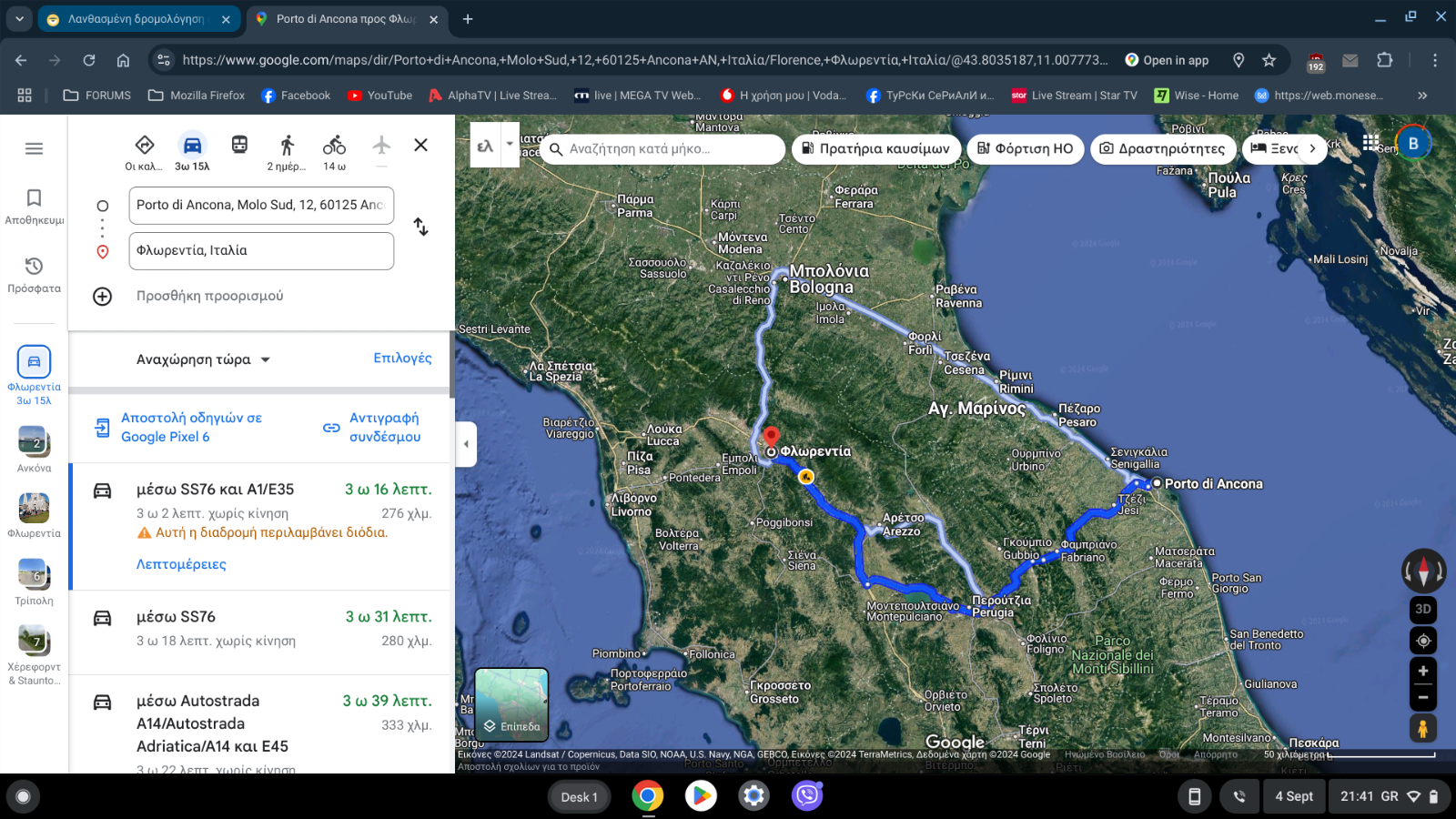Edit the Φλωρεντία destination field
Screen dimensions: 1456x819
(x=261, y=250)
